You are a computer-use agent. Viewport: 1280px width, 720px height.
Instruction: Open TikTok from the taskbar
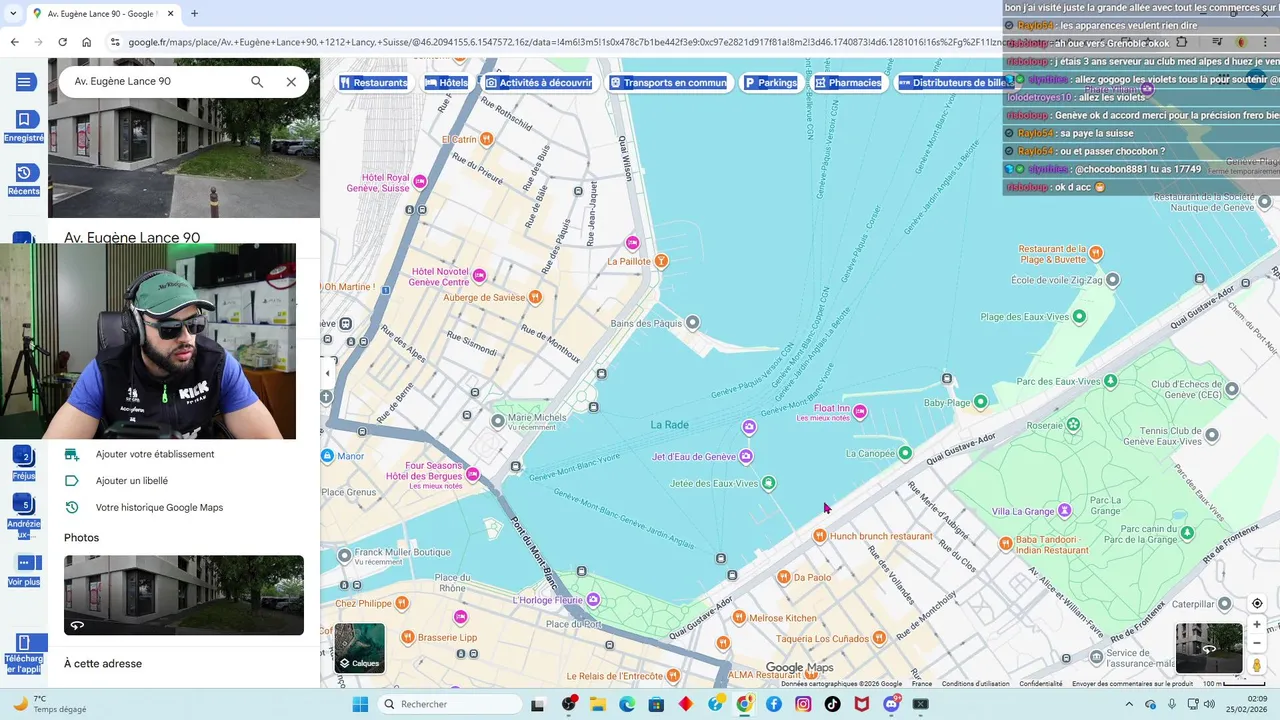pyautogui.click(x=832, y=704)
